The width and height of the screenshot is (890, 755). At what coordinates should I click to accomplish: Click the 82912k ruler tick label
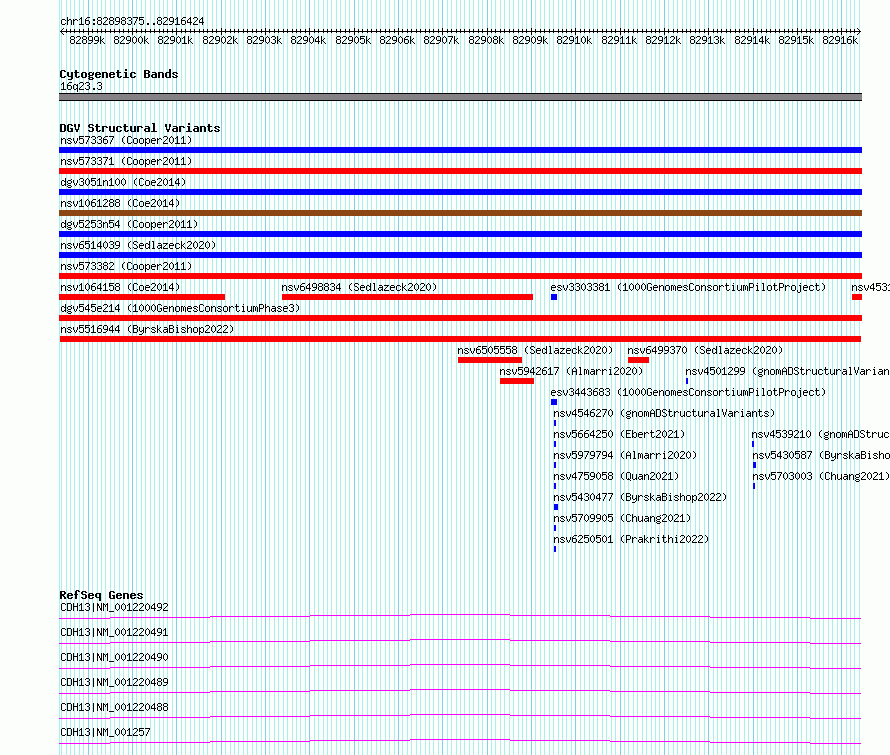[x=663, y=40]
